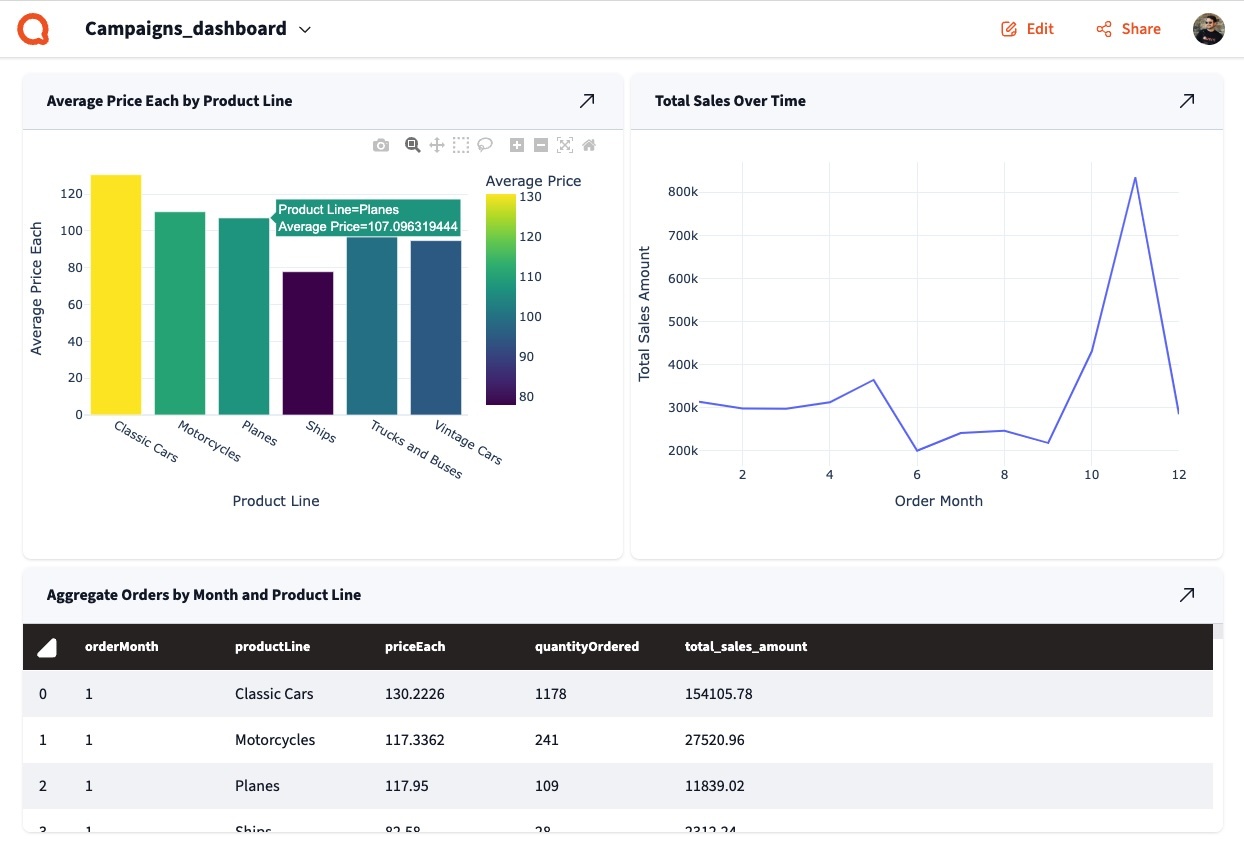The width and height of the screenshot is (1244, 853).
Task: Click the Average Price Each by Product Line title
Action: coord(170,101)
